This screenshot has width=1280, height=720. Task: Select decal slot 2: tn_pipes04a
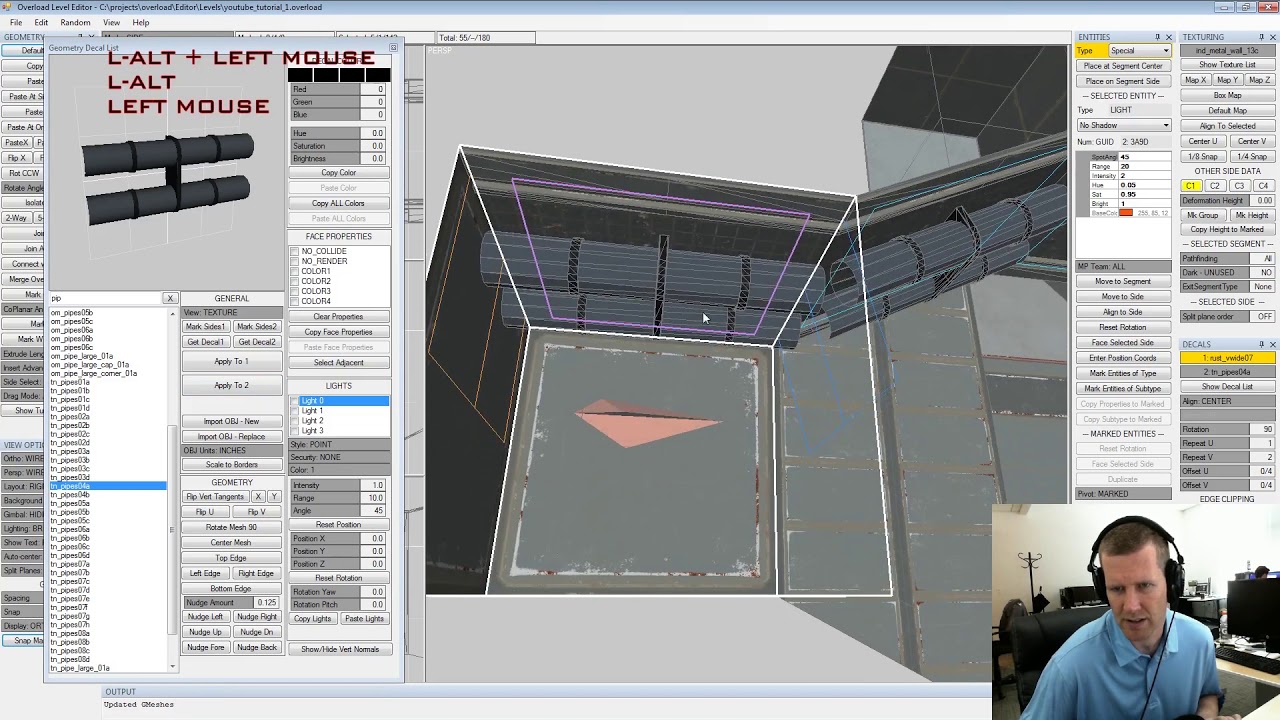point(1227,372)
